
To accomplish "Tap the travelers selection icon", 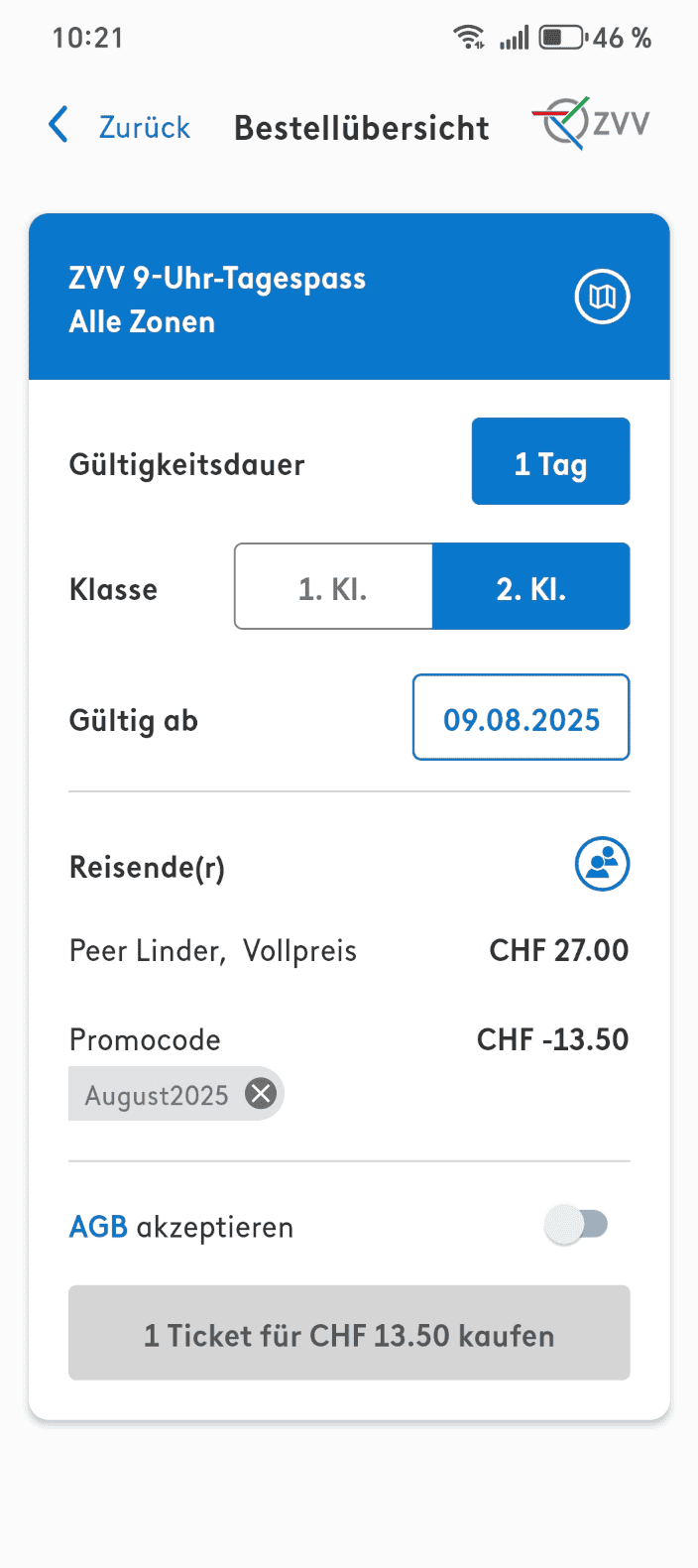I will tap(602, 864).
